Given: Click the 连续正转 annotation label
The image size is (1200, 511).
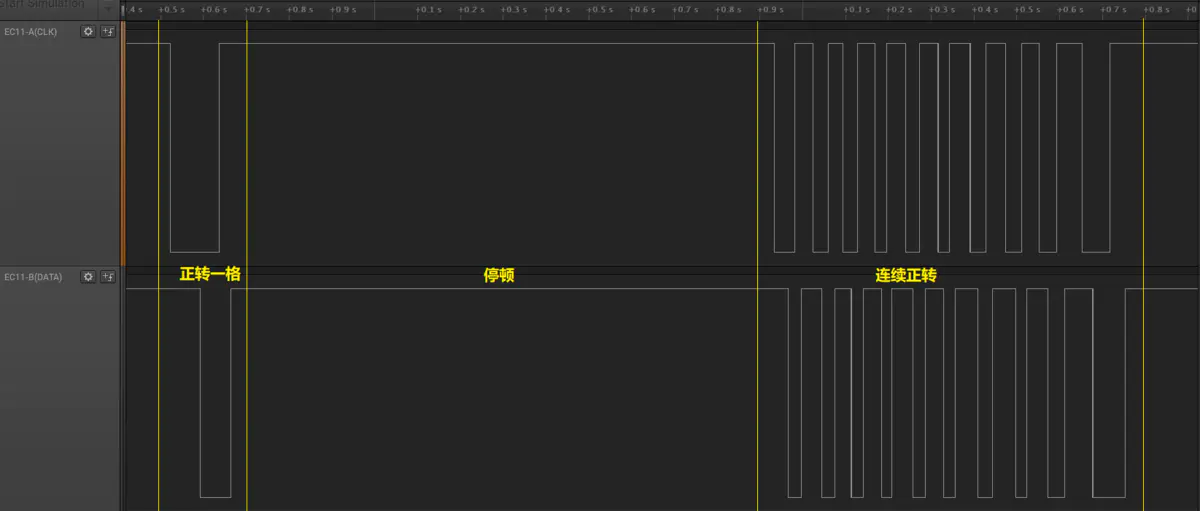Looking at the screenshot, I should click(x=906, y=275).
